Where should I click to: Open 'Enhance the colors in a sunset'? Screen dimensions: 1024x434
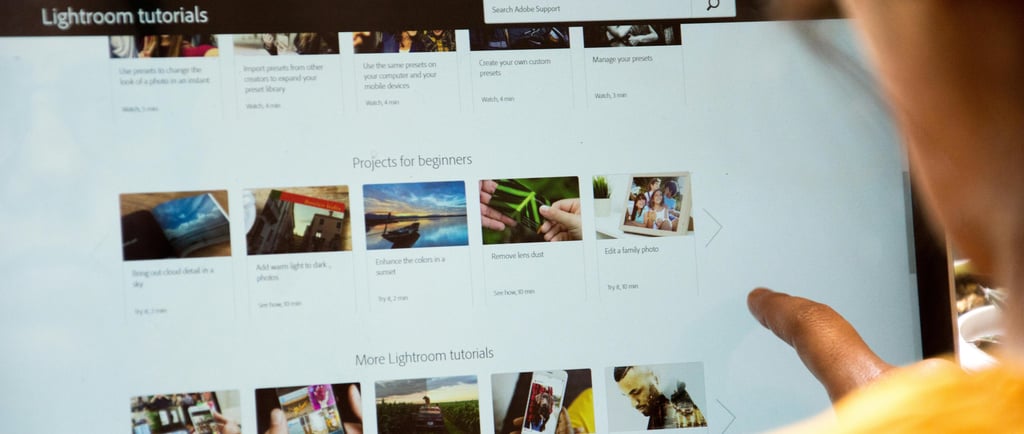click(x=411, y=266)
